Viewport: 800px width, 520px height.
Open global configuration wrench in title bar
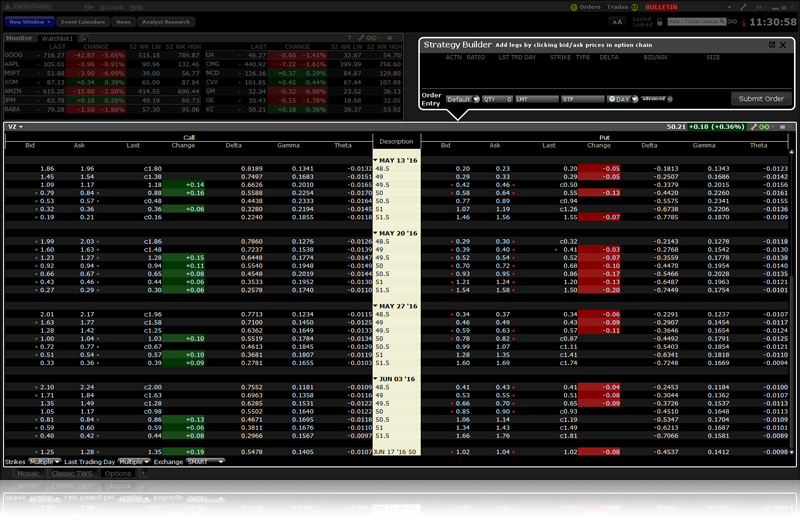743,7
